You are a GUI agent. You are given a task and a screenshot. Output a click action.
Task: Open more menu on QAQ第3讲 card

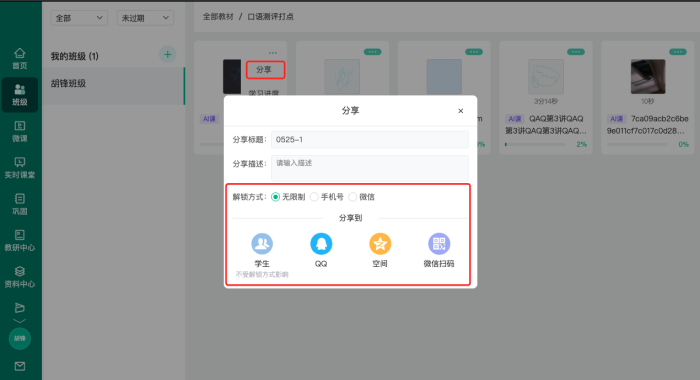coord(575,52)
